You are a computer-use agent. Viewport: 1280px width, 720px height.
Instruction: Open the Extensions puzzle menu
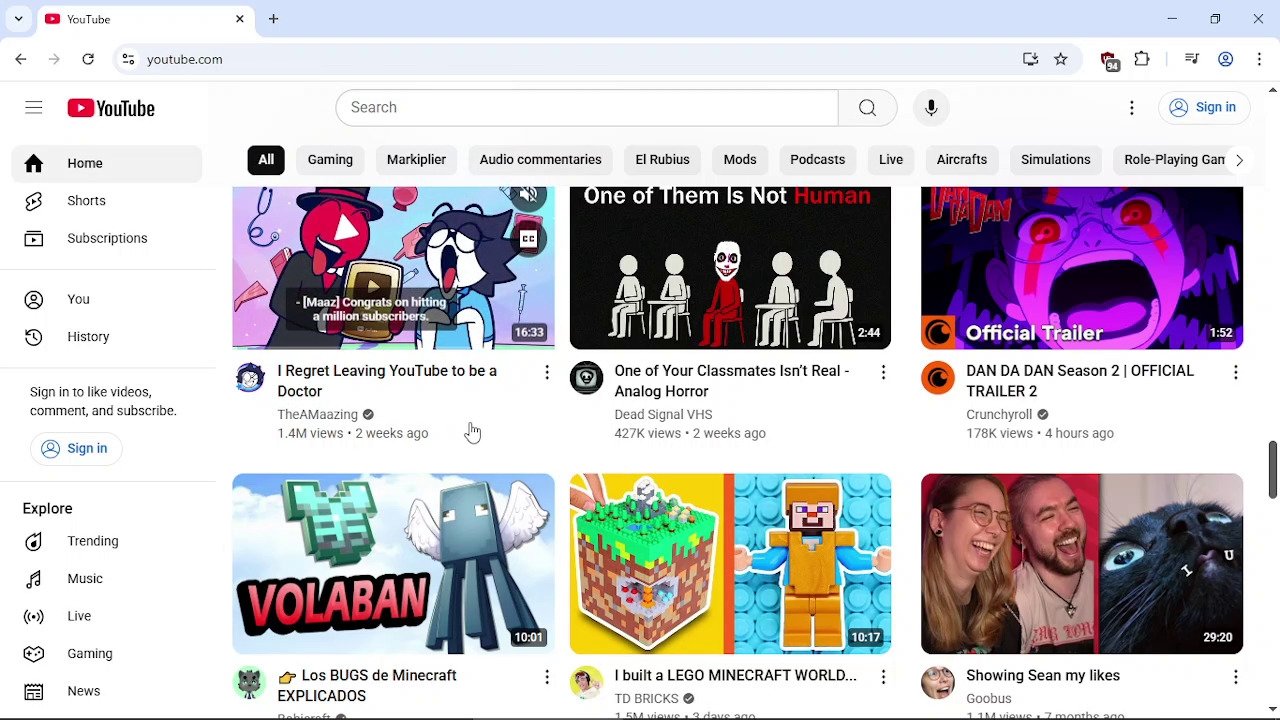1142,59
